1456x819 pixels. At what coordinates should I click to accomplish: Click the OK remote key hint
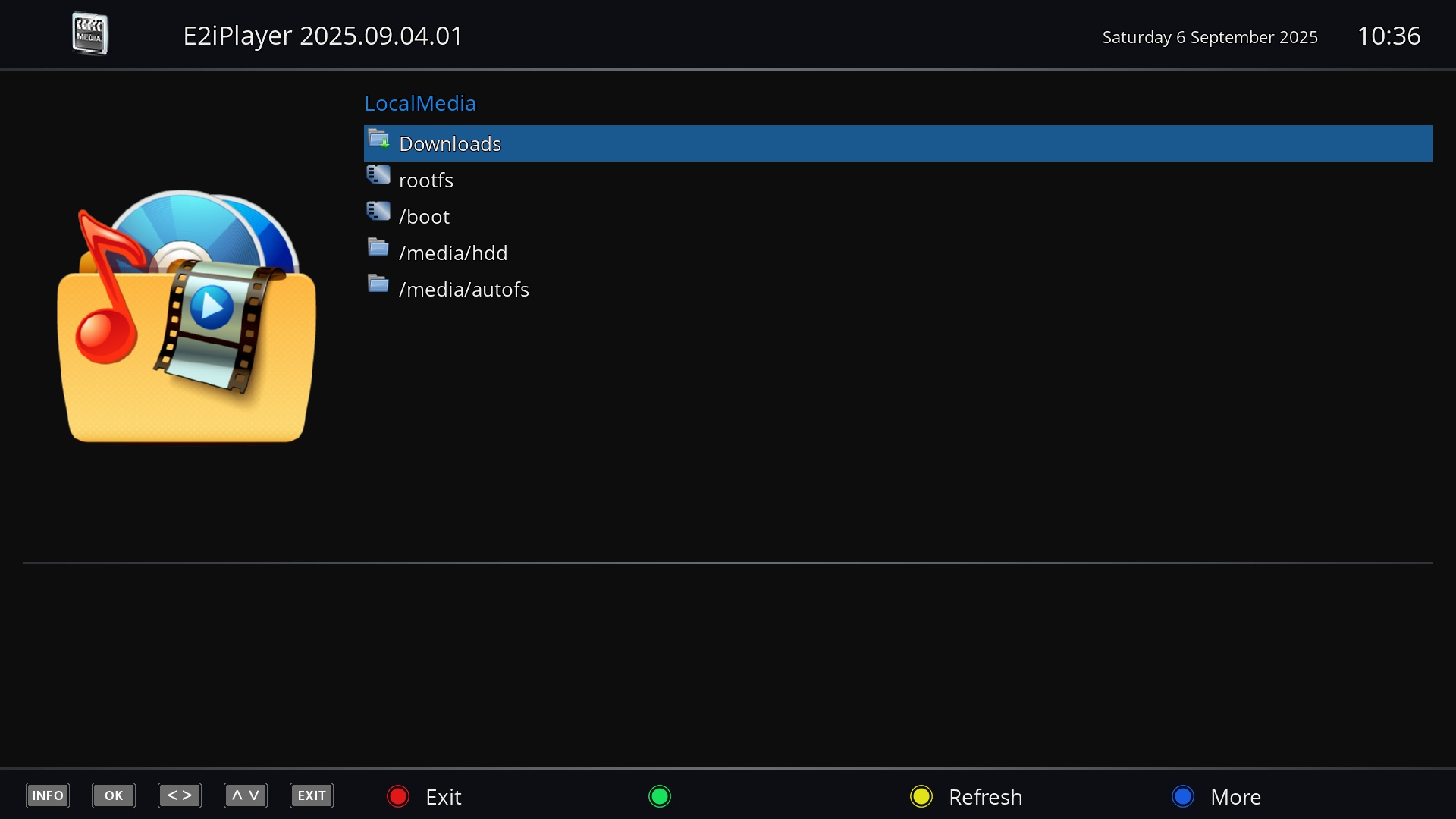pyautogui.click(x=113, y=795)
